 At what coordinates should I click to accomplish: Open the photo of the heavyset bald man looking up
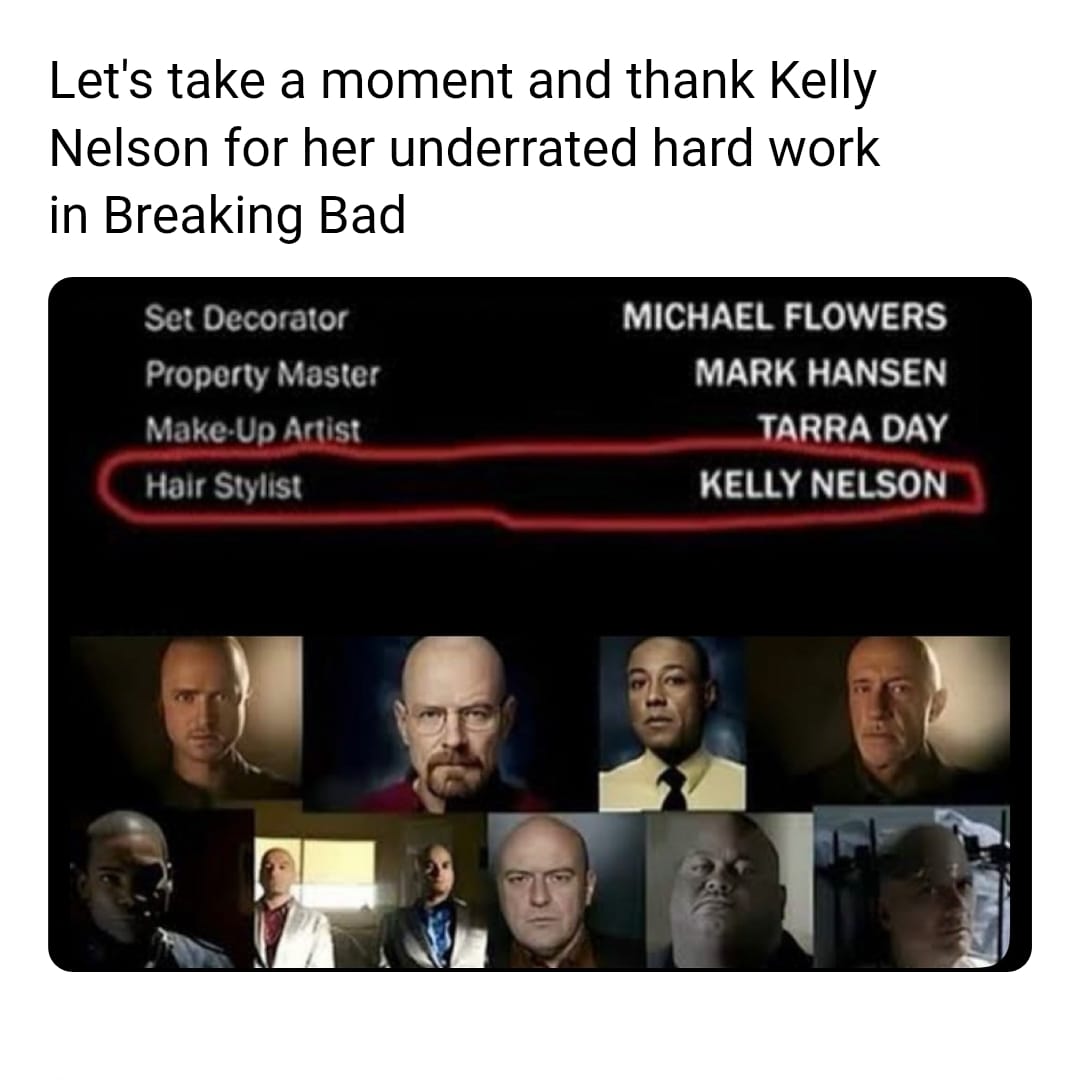pos(730,890)
